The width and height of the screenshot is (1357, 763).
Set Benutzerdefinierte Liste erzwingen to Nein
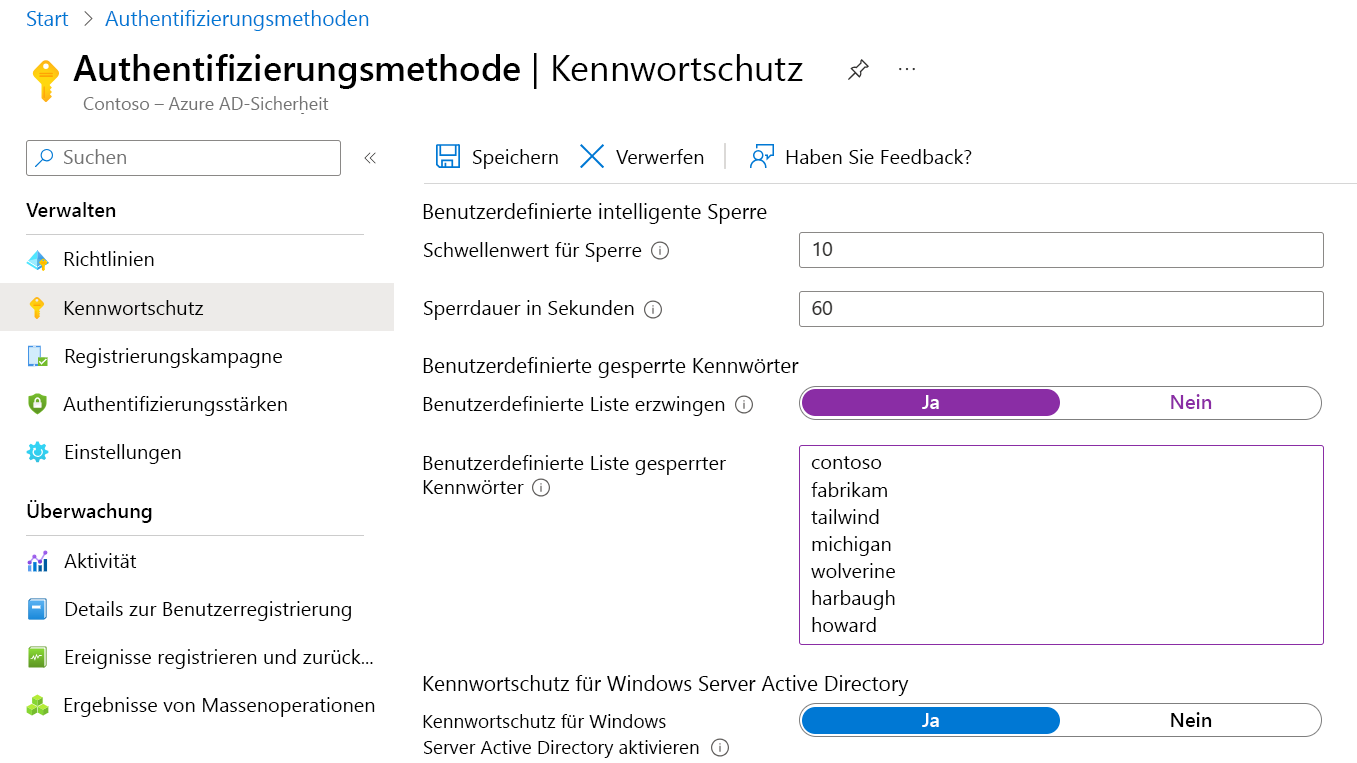click(1191, 402)
